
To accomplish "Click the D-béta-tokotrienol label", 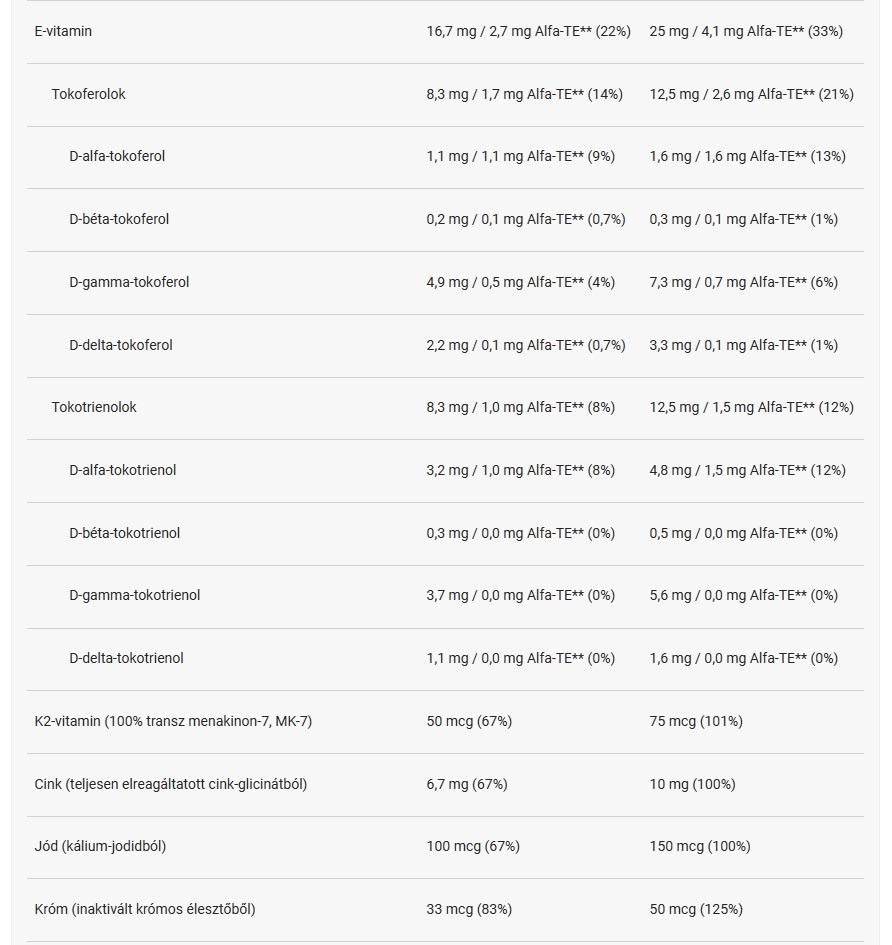I will tap(125, 533).
